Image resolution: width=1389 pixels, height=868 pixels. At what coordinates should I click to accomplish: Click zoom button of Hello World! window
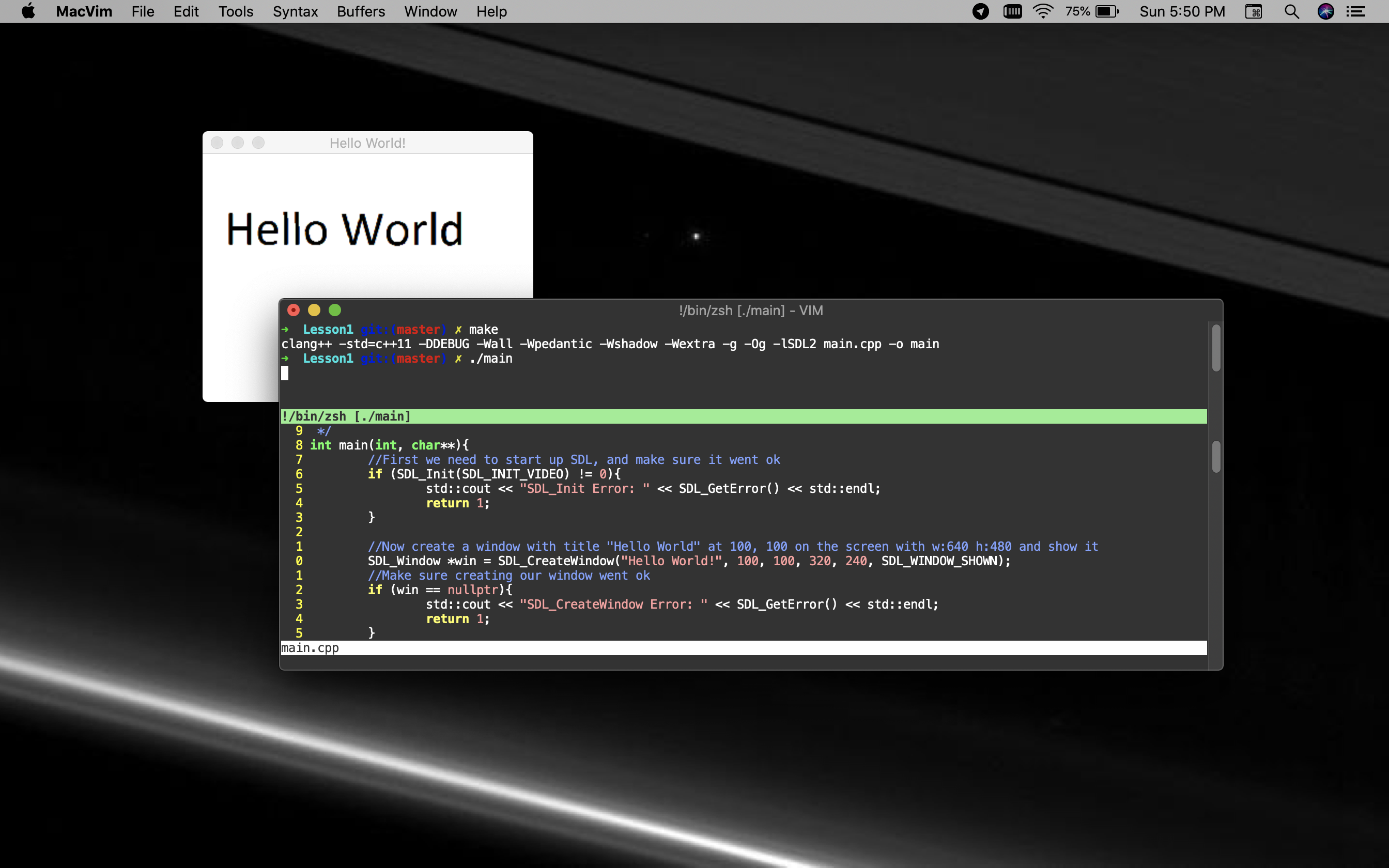(258, 143)
